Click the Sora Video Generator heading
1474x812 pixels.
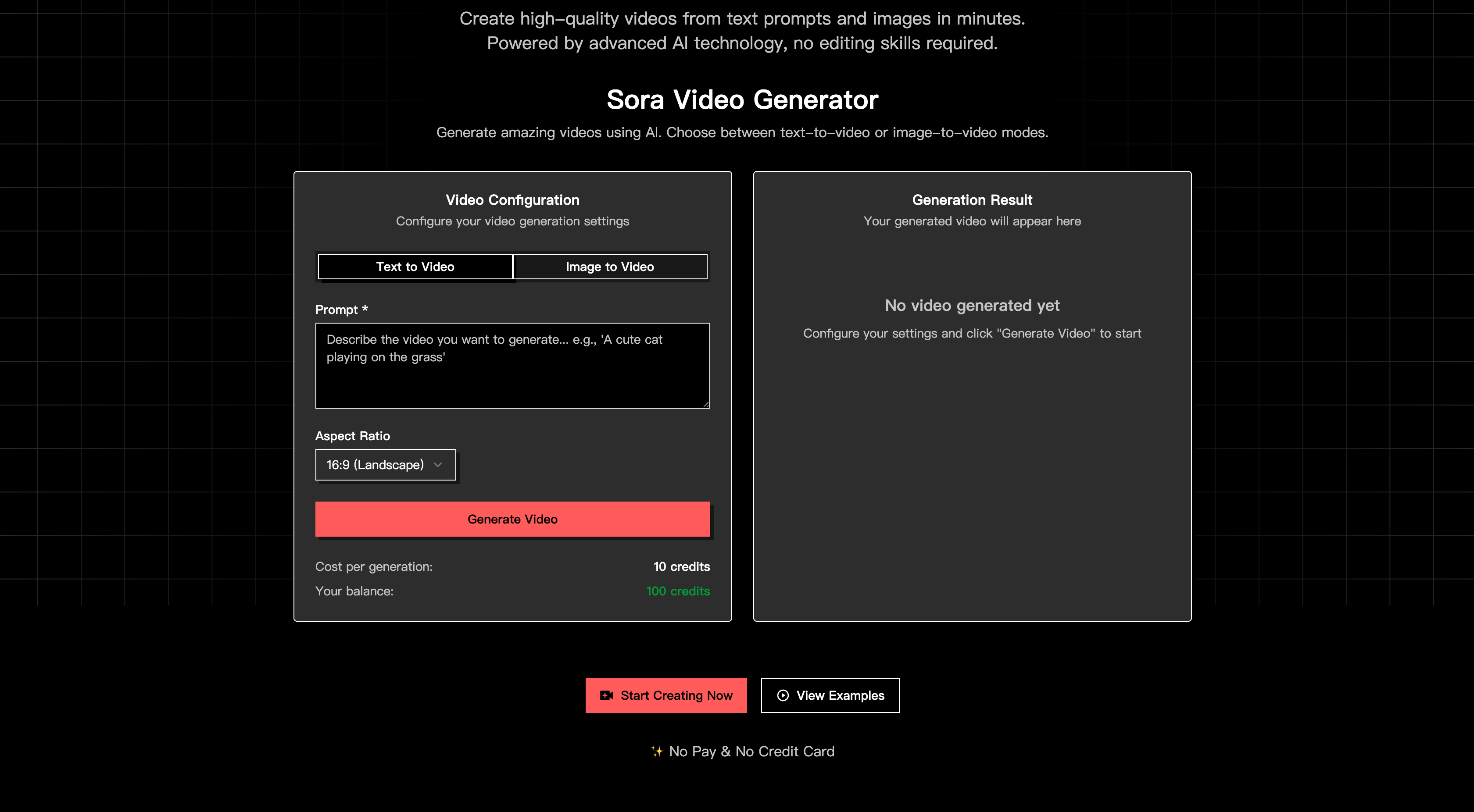click(x=742, y=100)
